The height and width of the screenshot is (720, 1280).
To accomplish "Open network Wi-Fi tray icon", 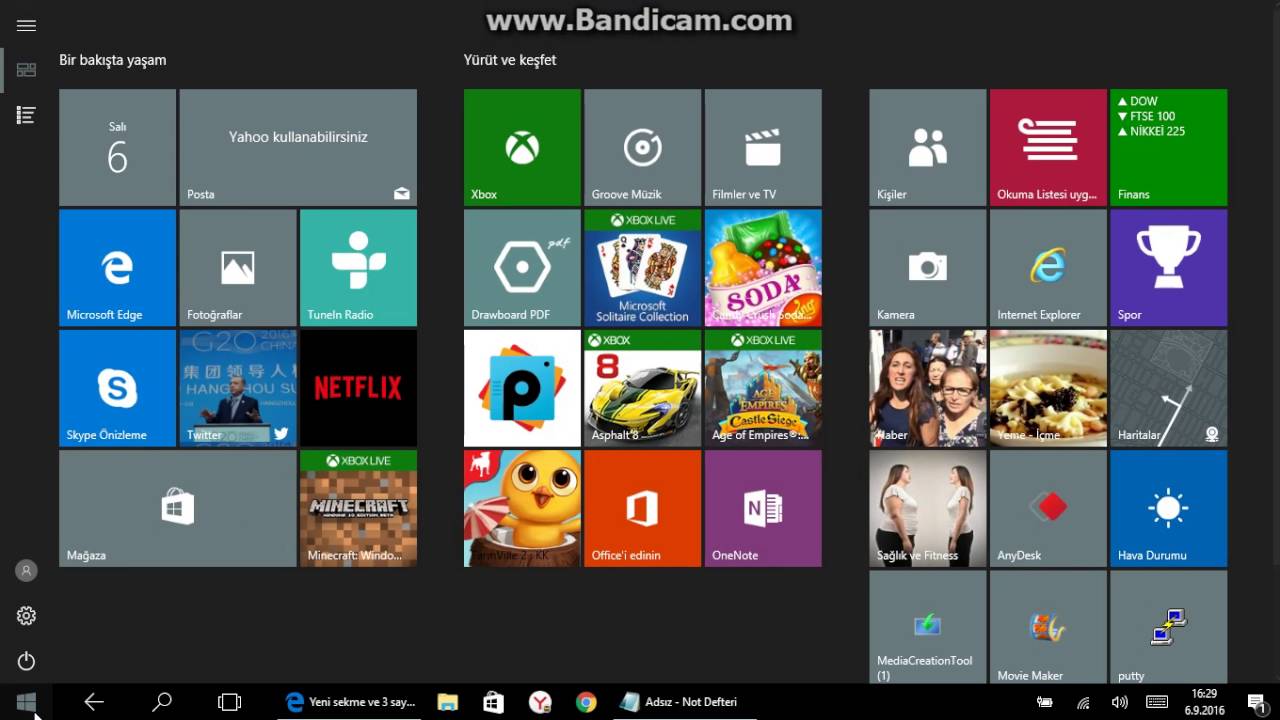I will point(1083,702).
